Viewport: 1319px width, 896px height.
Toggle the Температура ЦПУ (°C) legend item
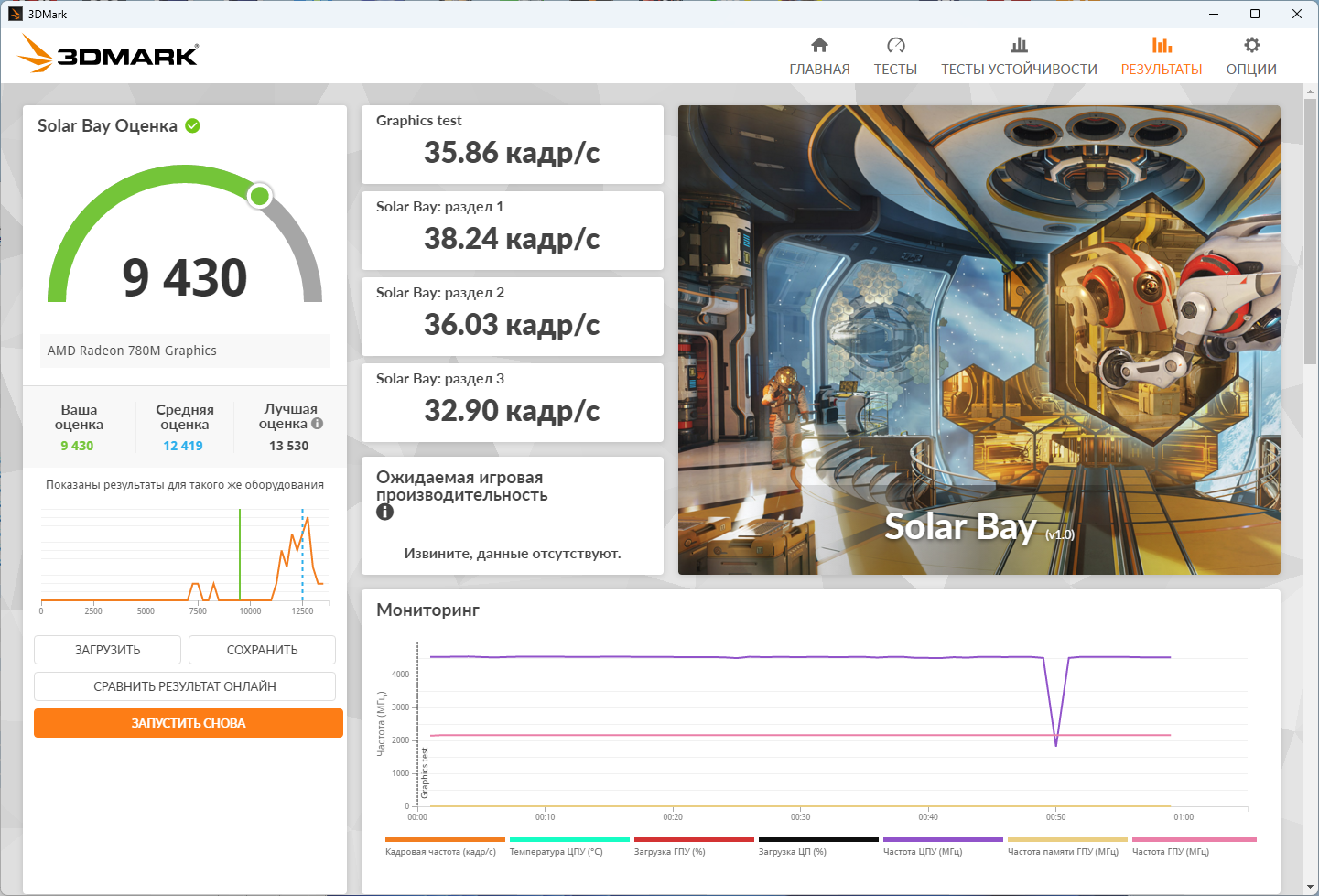click(x=569, y=847)
